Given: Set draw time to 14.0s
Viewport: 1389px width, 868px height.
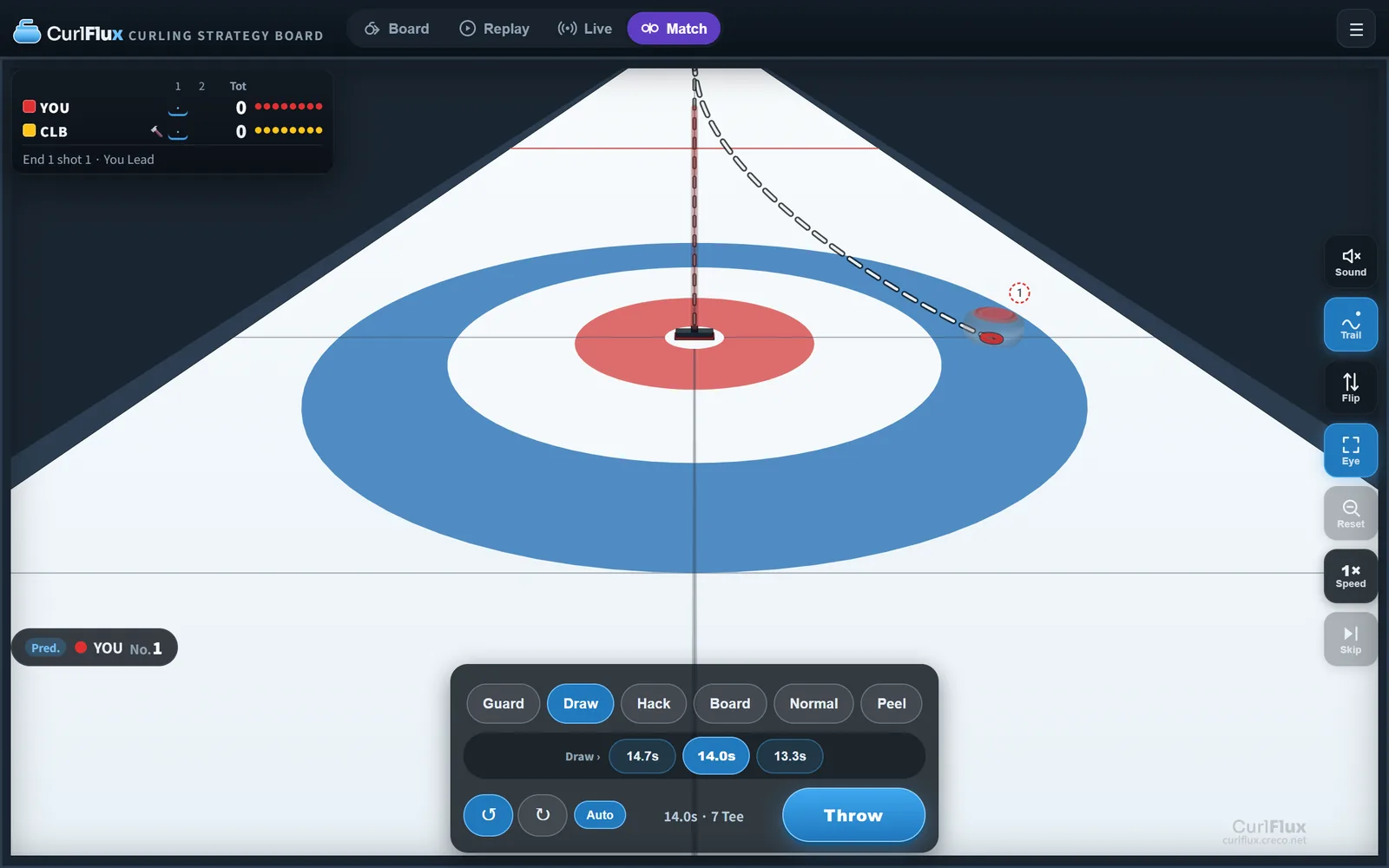Looking at the screenshot, I should pos(716,756).
